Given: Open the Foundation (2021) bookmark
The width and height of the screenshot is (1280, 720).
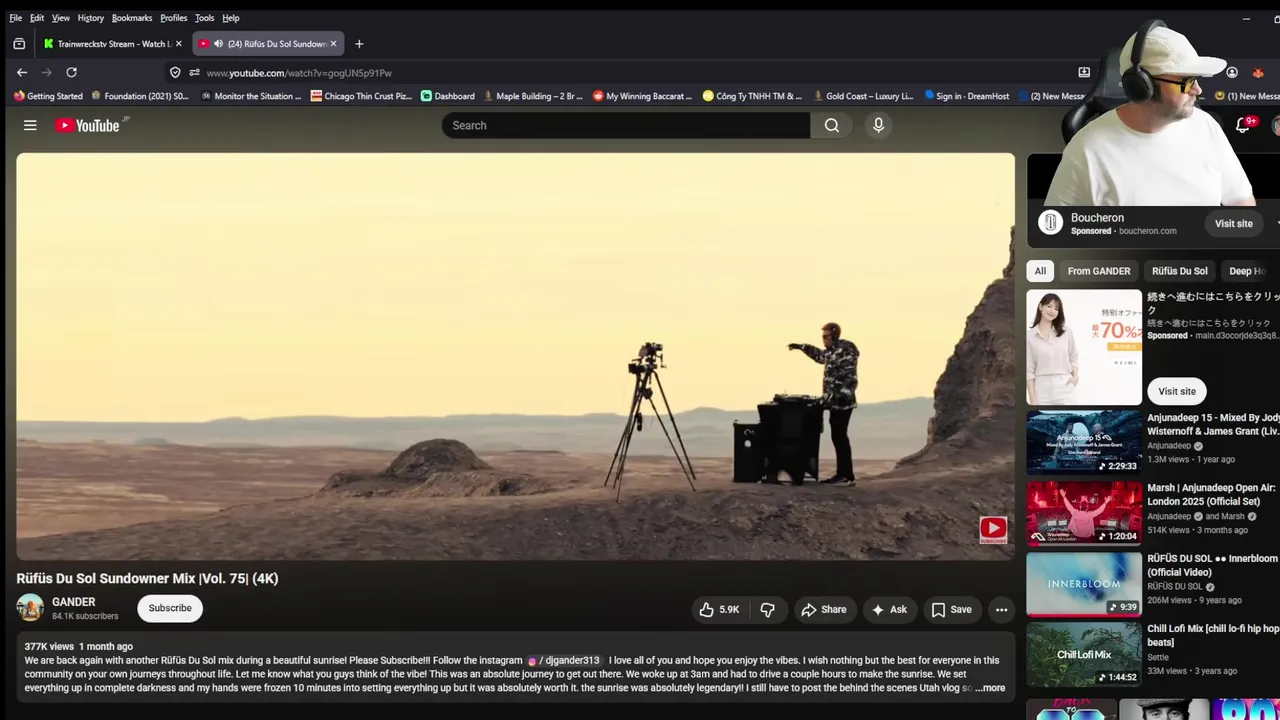Looking at the screenshot, I should pos(140,96).
